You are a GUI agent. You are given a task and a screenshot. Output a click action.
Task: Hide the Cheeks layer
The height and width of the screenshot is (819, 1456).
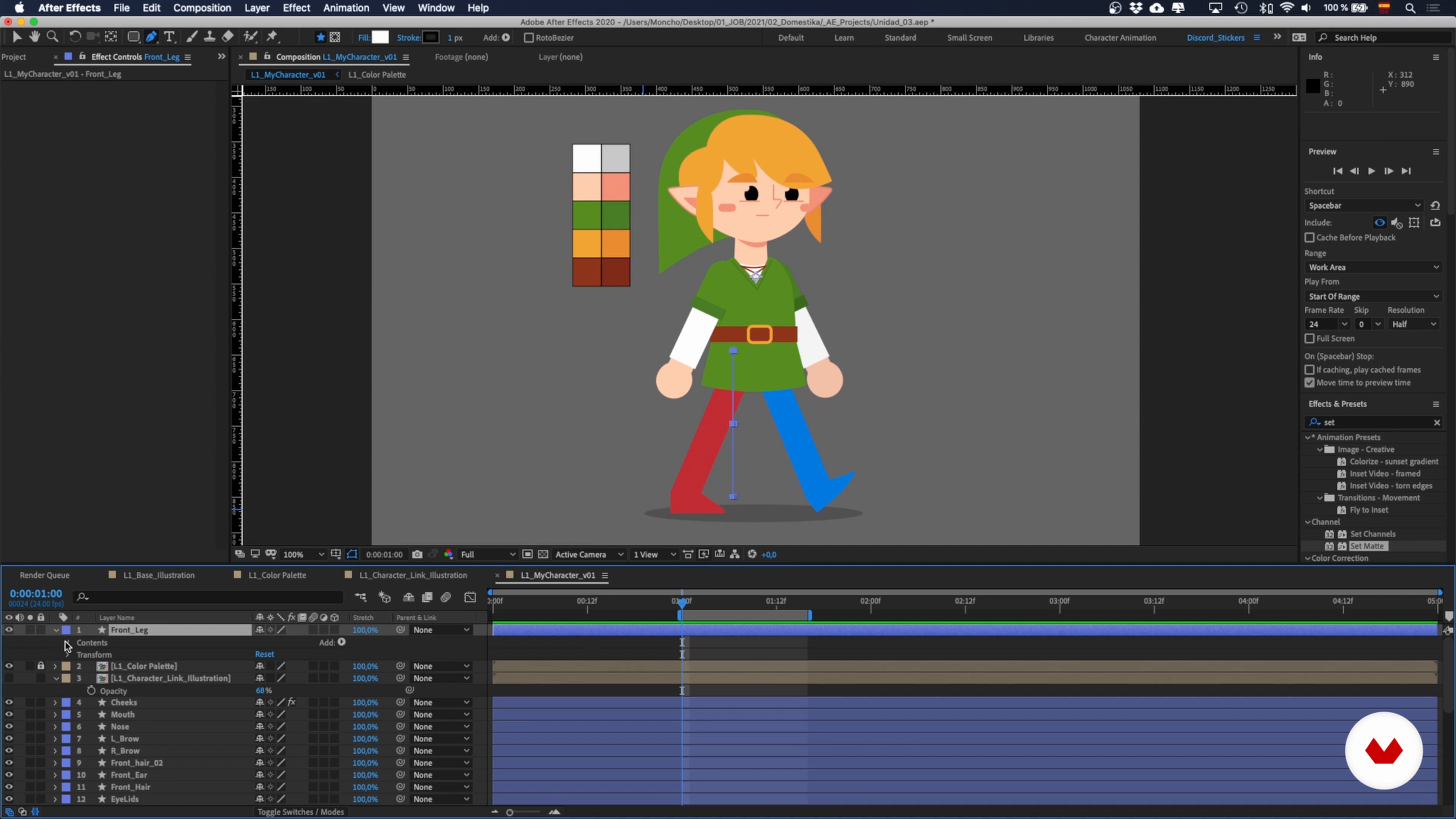tap(9, 703)
